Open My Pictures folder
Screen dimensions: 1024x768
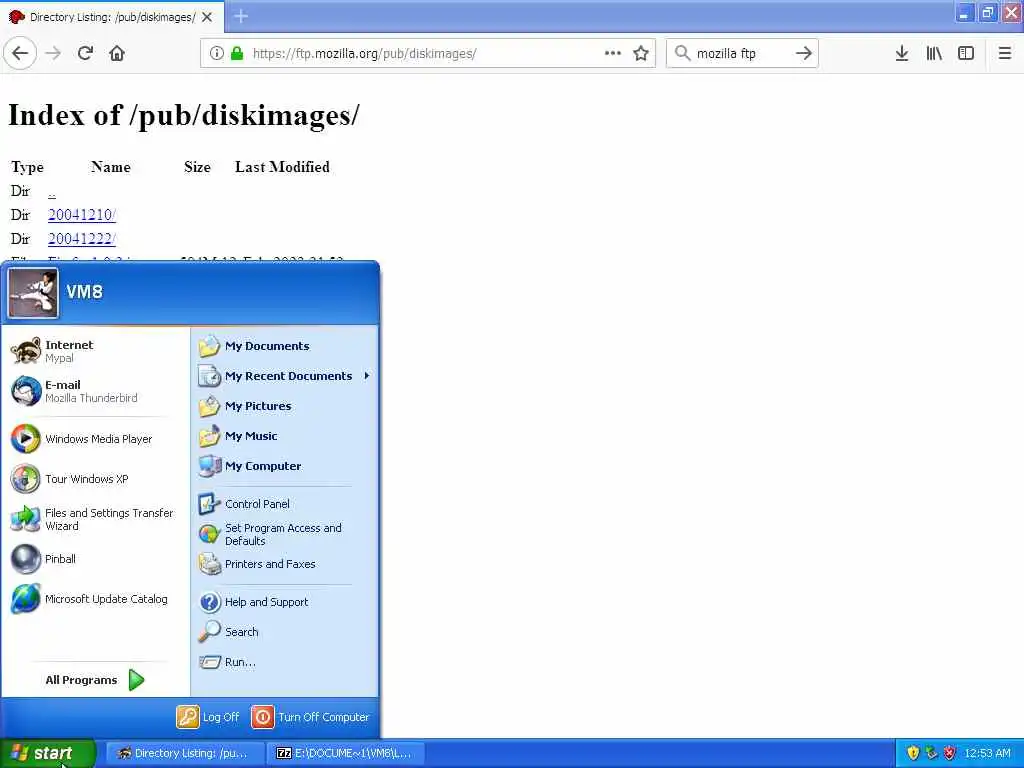pyautogui.click(x=285, y=406)
